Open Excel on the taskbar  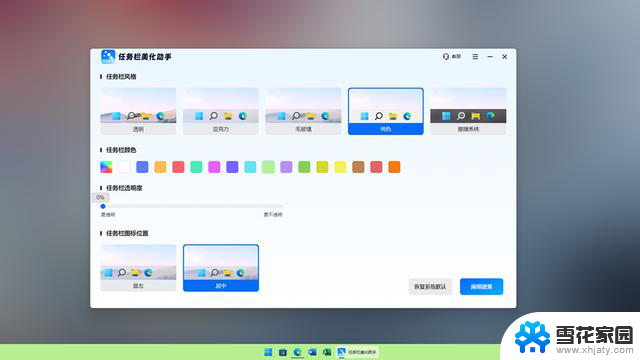[327, 352]
